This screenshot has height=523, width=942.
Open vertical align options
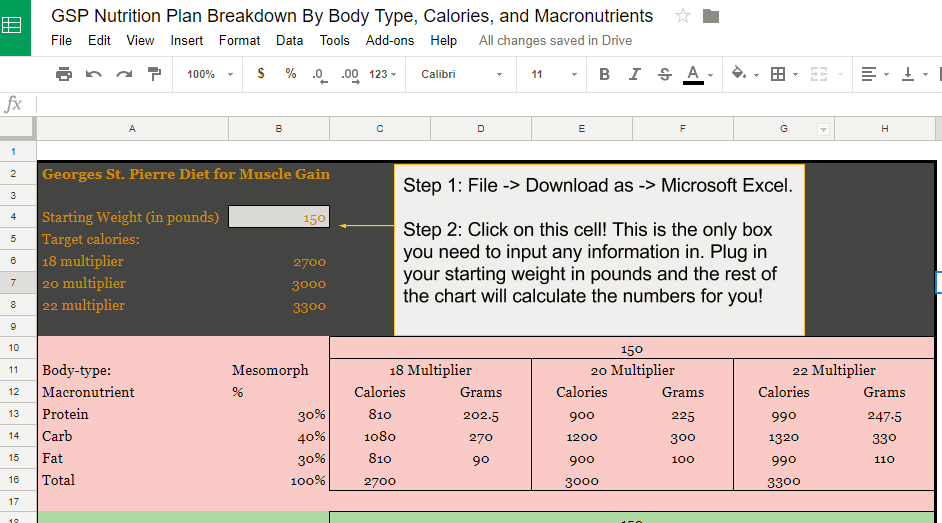(908, 74)
